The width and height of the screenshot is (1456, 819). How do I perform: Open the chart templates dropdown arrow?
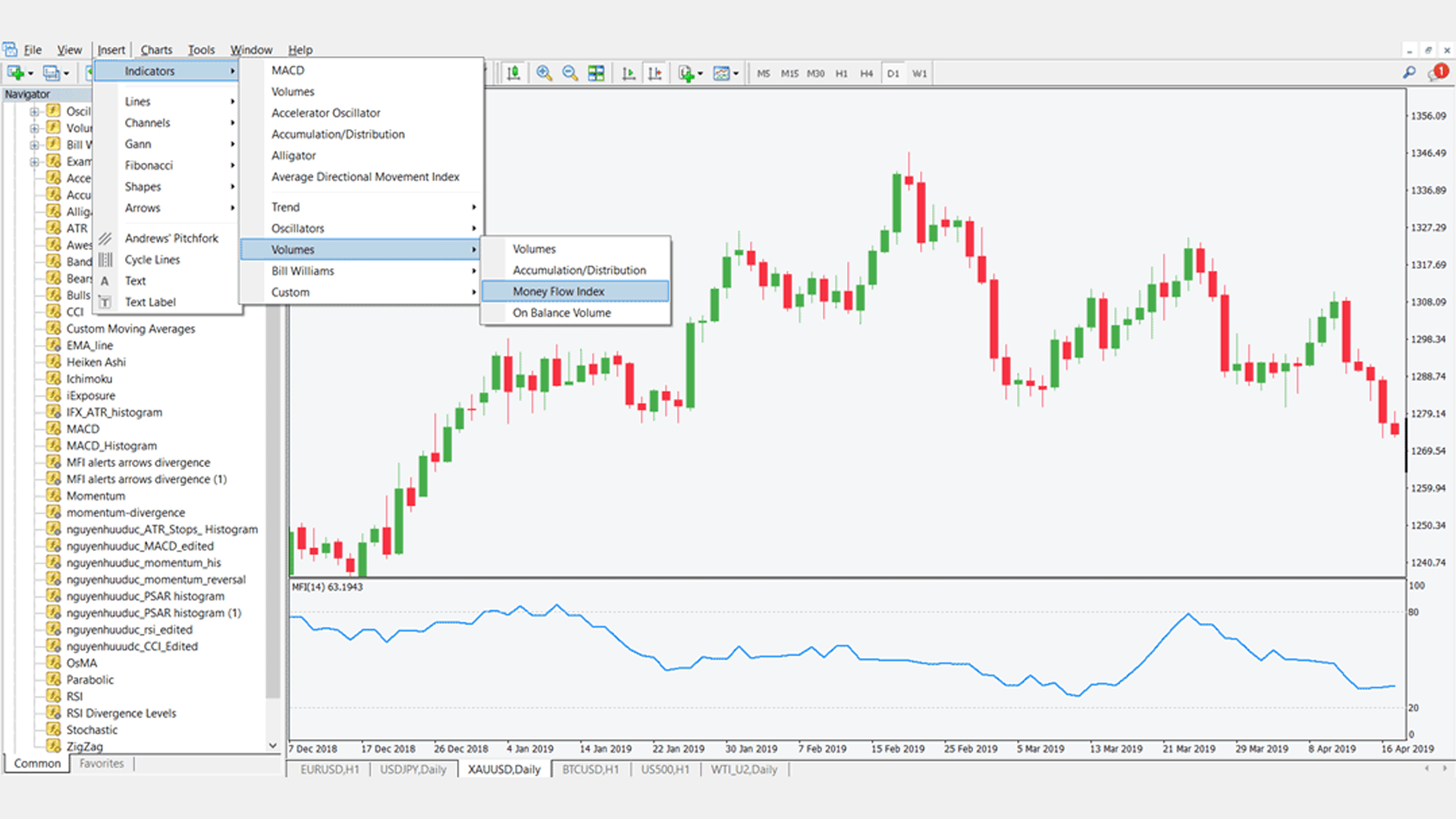[x=736, y=74]
